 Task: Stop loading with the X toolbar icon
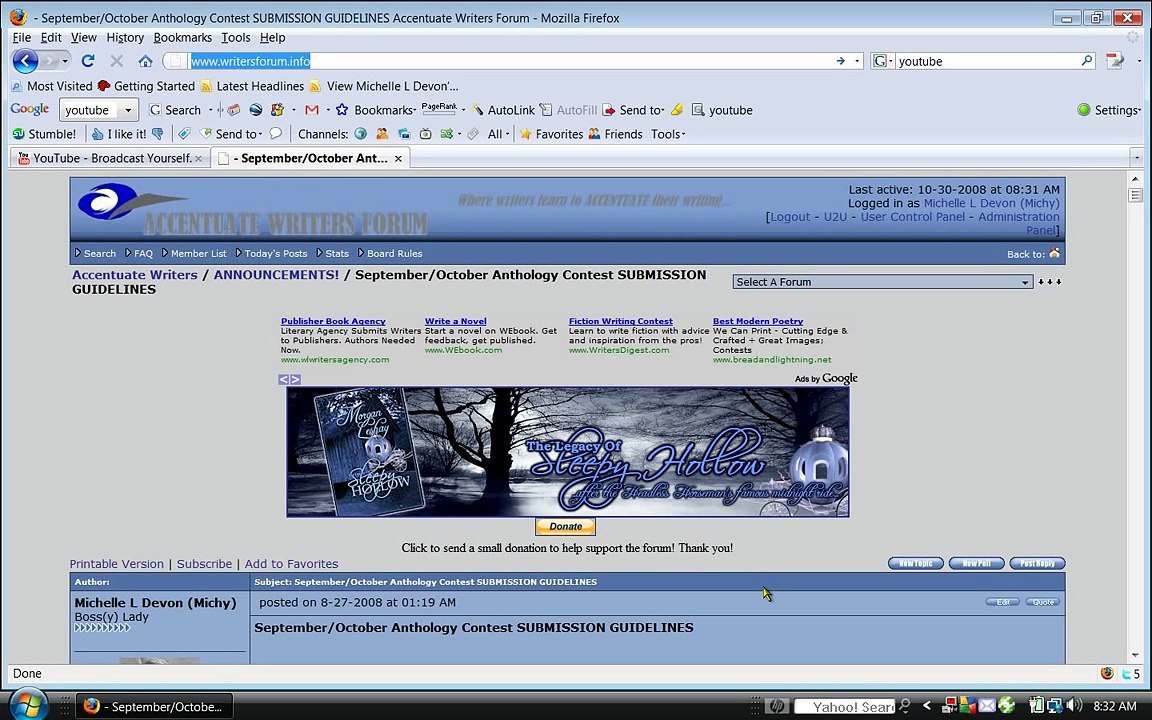pyautogui.click(x=116, y=61)
